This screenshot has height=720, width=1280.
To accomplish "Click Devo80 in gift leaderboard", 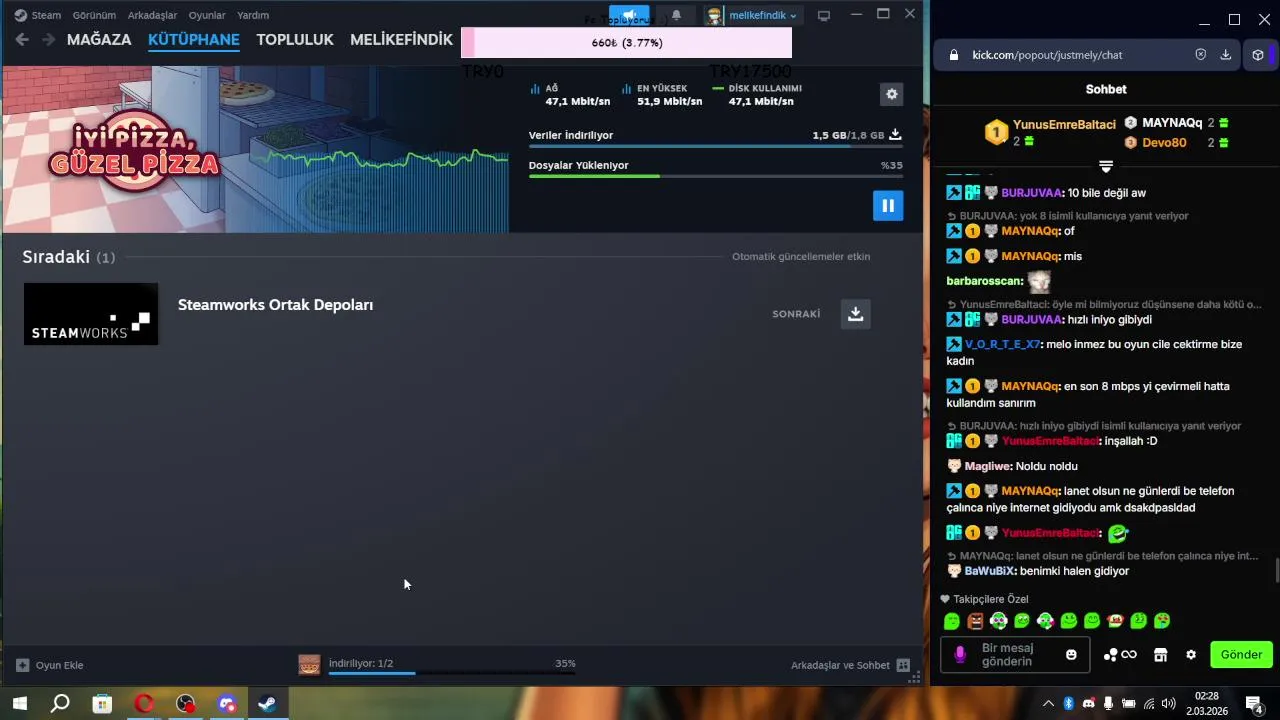I will click(1164, 143).
